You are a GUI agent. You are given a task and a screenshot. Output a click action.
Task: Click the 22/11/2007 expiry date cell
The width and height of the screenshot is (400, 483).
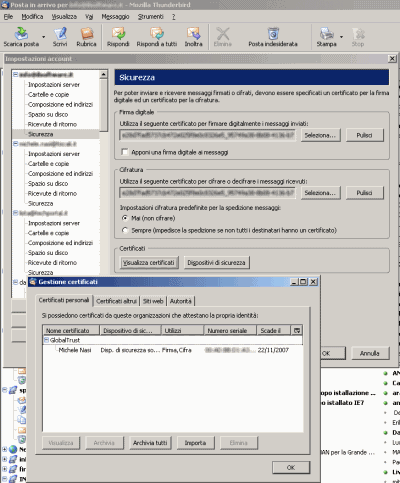tap(273, 350)
